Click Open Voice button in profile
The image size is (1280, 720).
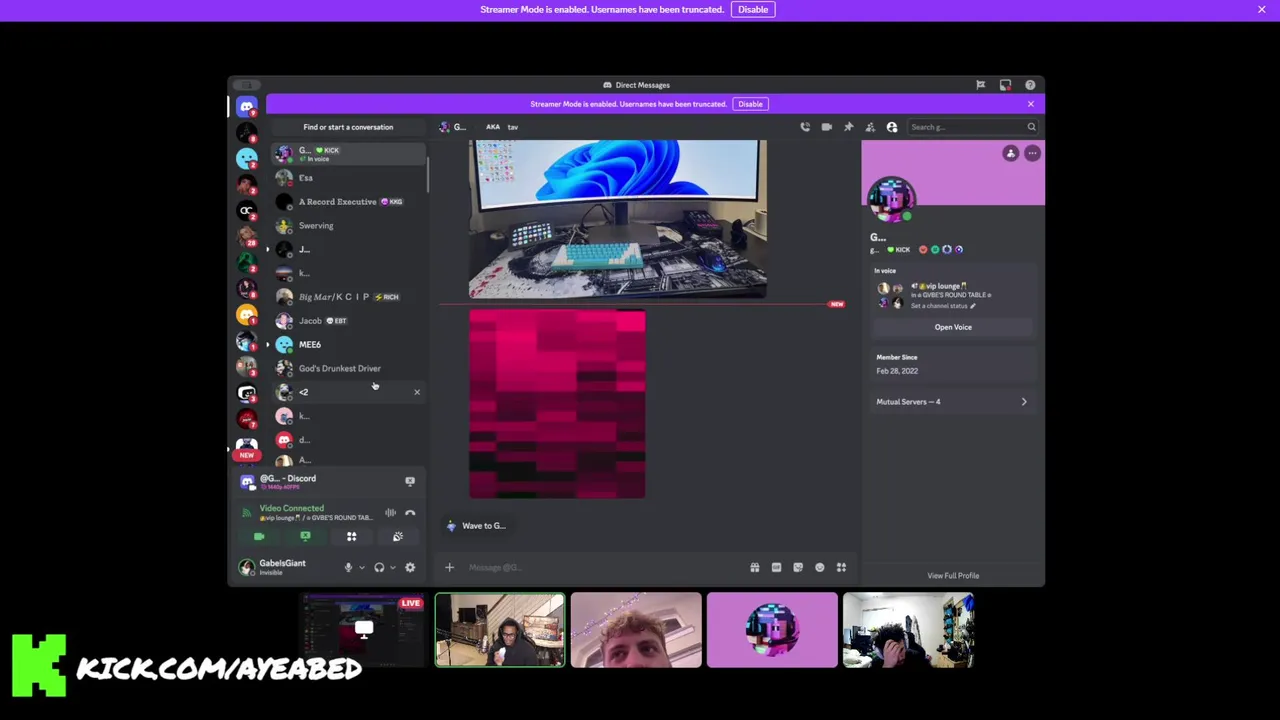pos(953,327)
